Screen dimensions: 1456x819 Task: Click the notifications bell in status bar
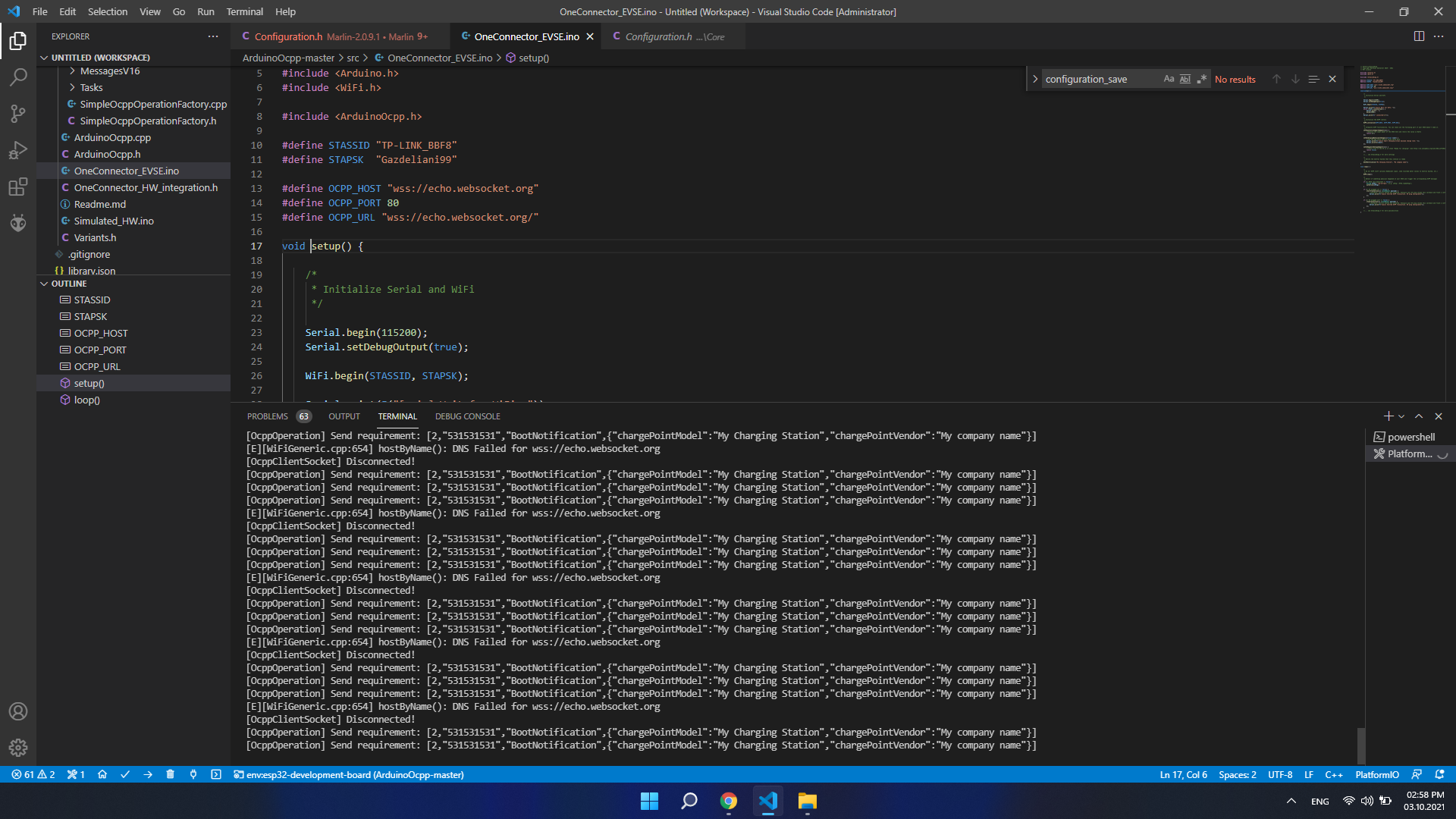[x=1439, y=774]
